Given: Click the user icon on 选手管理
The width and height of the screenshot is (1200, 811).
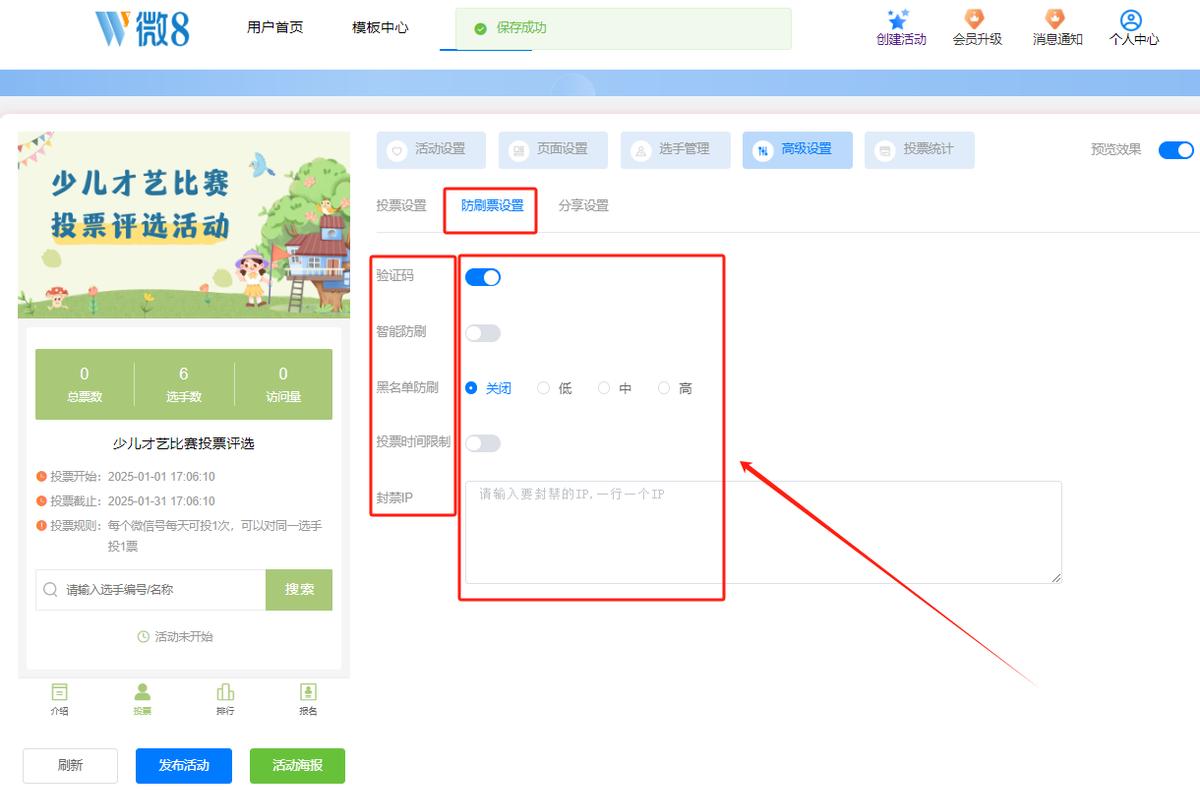Looking at the screenshot, I should click(x=641, y=151).
